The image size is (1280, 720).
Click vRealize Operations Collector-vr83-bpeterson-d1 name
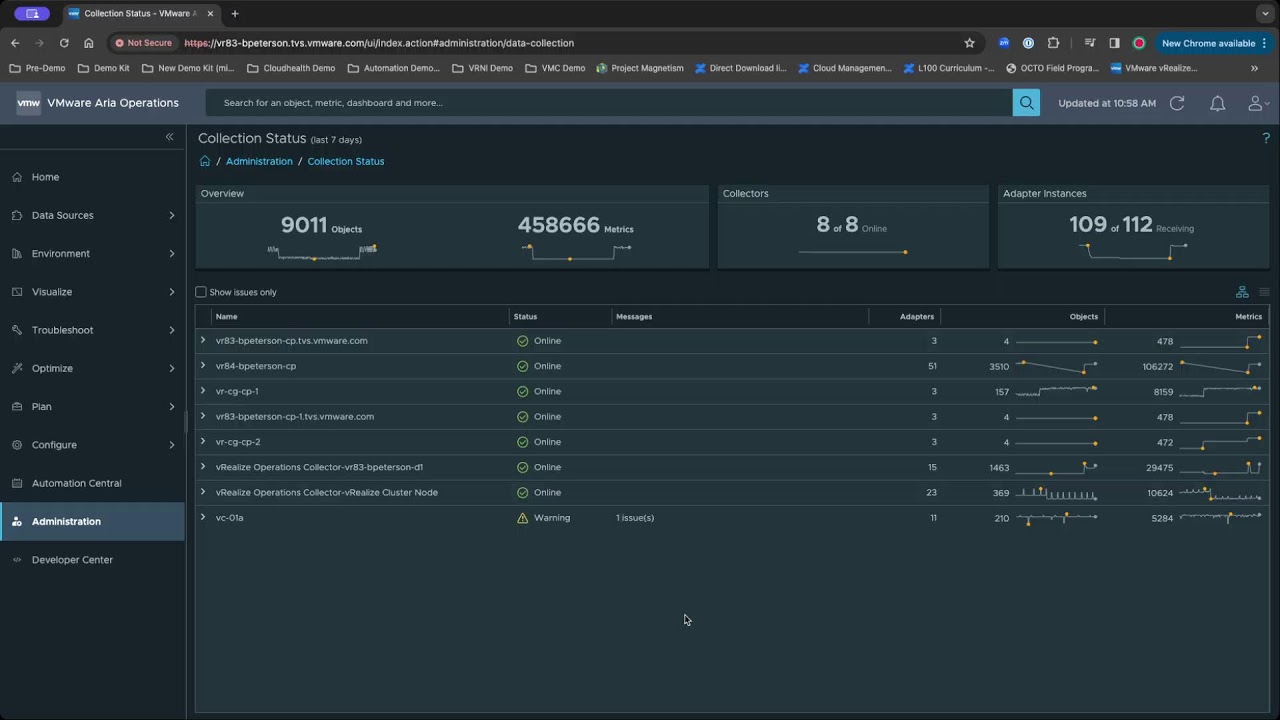click(x=319, y=467)
